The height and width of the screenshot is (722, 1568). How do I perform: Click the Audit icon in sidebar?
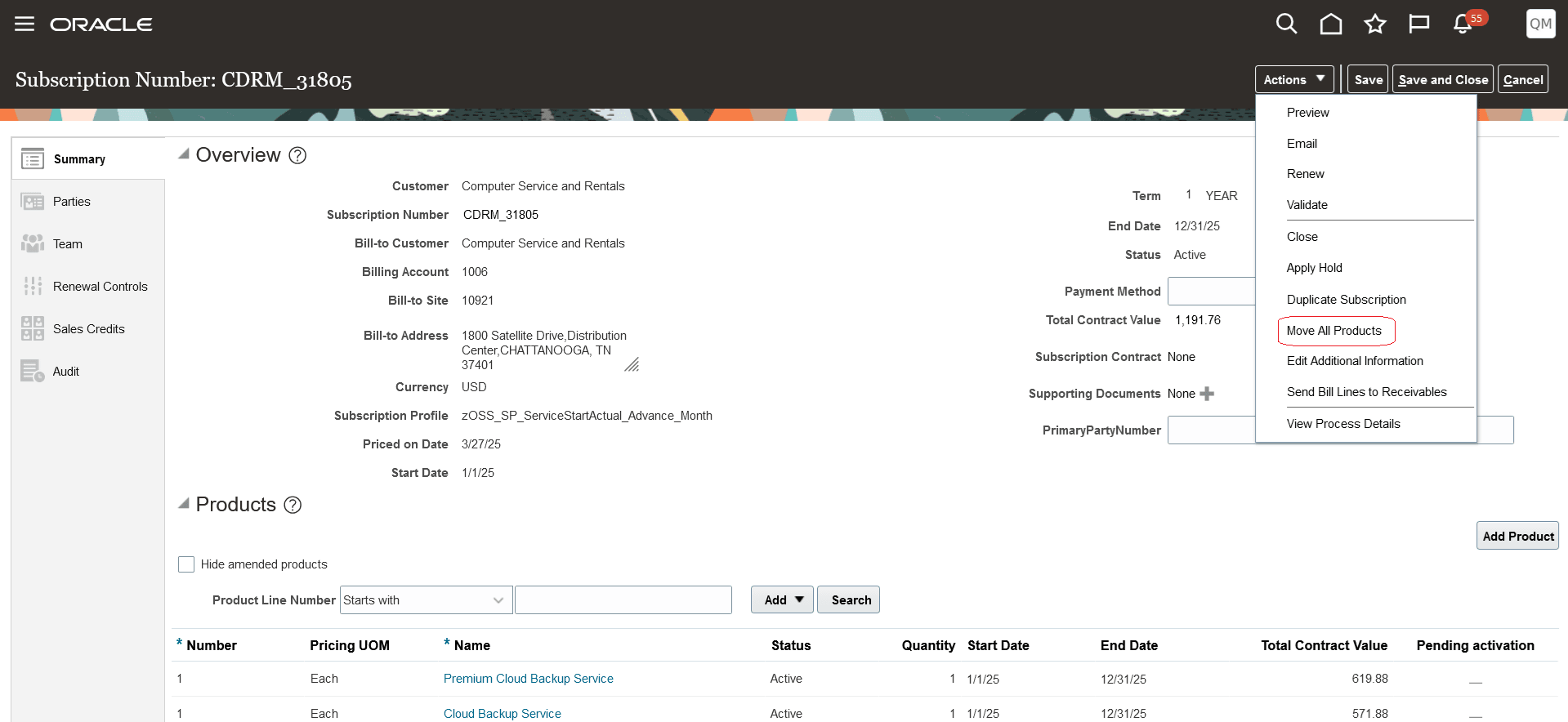click(33, 371)
